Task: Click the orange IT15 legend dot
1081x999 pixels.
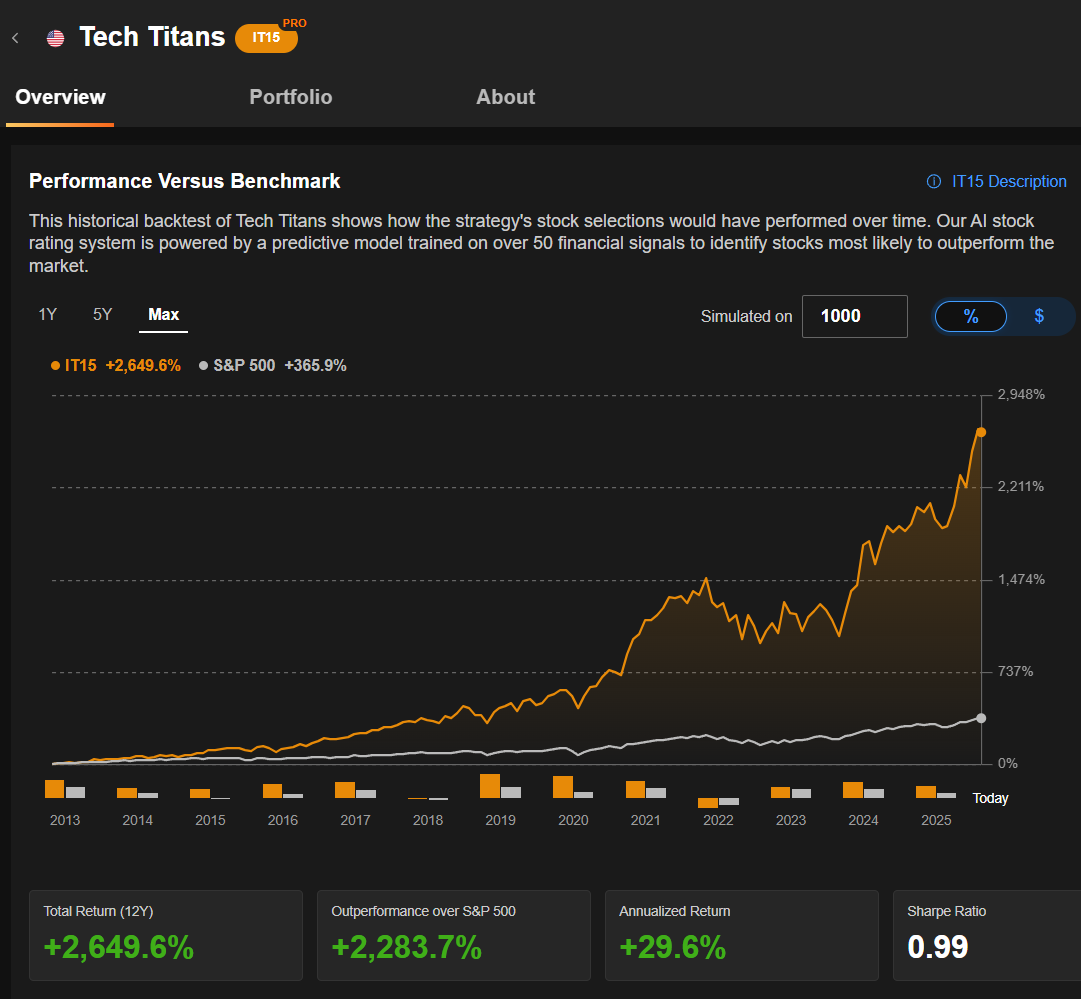Action: [55, 366]
